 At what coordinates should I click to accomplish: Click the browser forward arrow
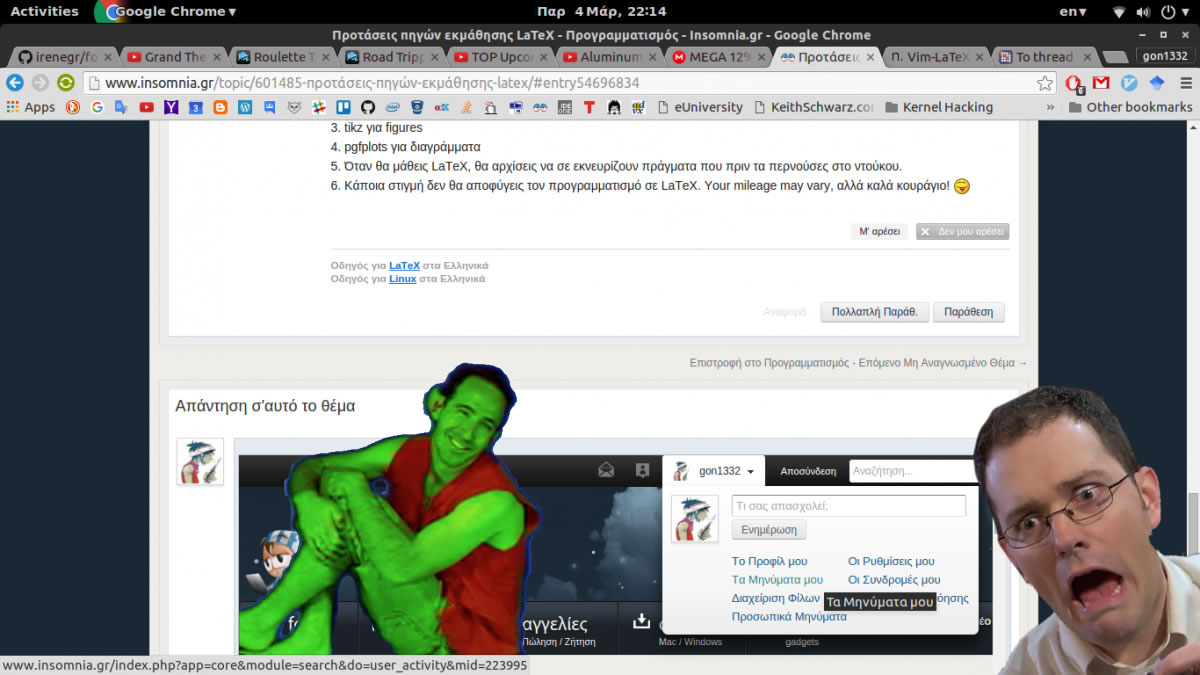[x=40, y=83]
